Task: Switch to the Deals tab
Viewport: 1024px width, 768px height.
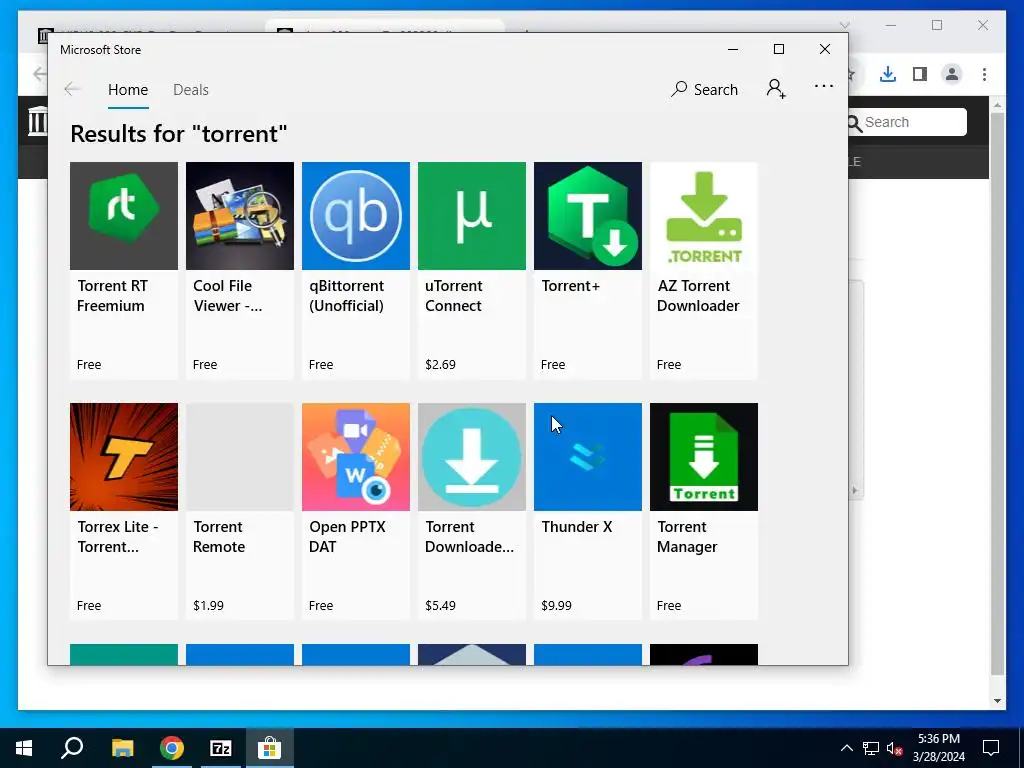Action: click(x=191, y=89)
